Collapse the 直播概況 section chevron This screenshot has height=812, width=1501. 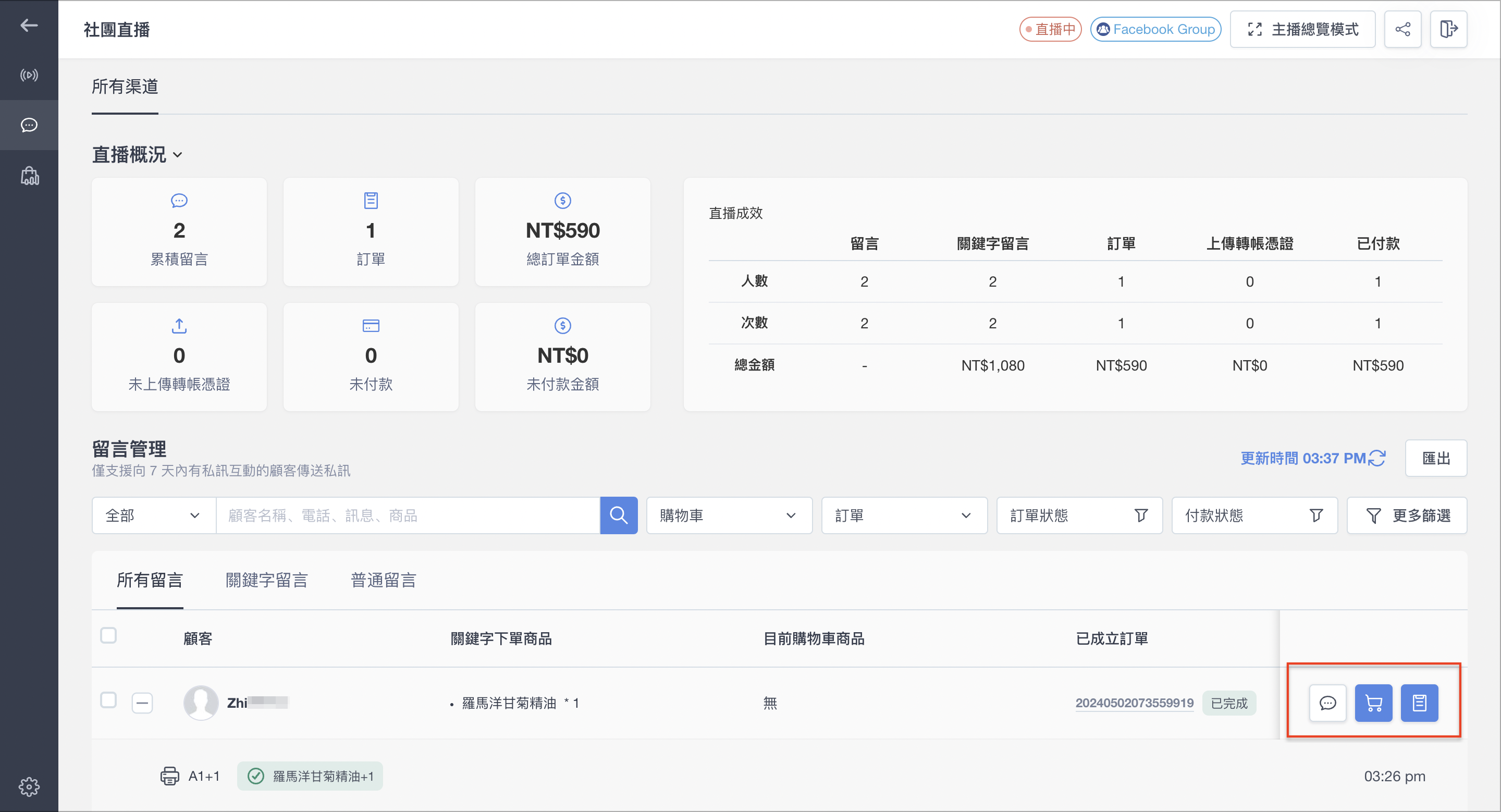(x=178, y=155)
